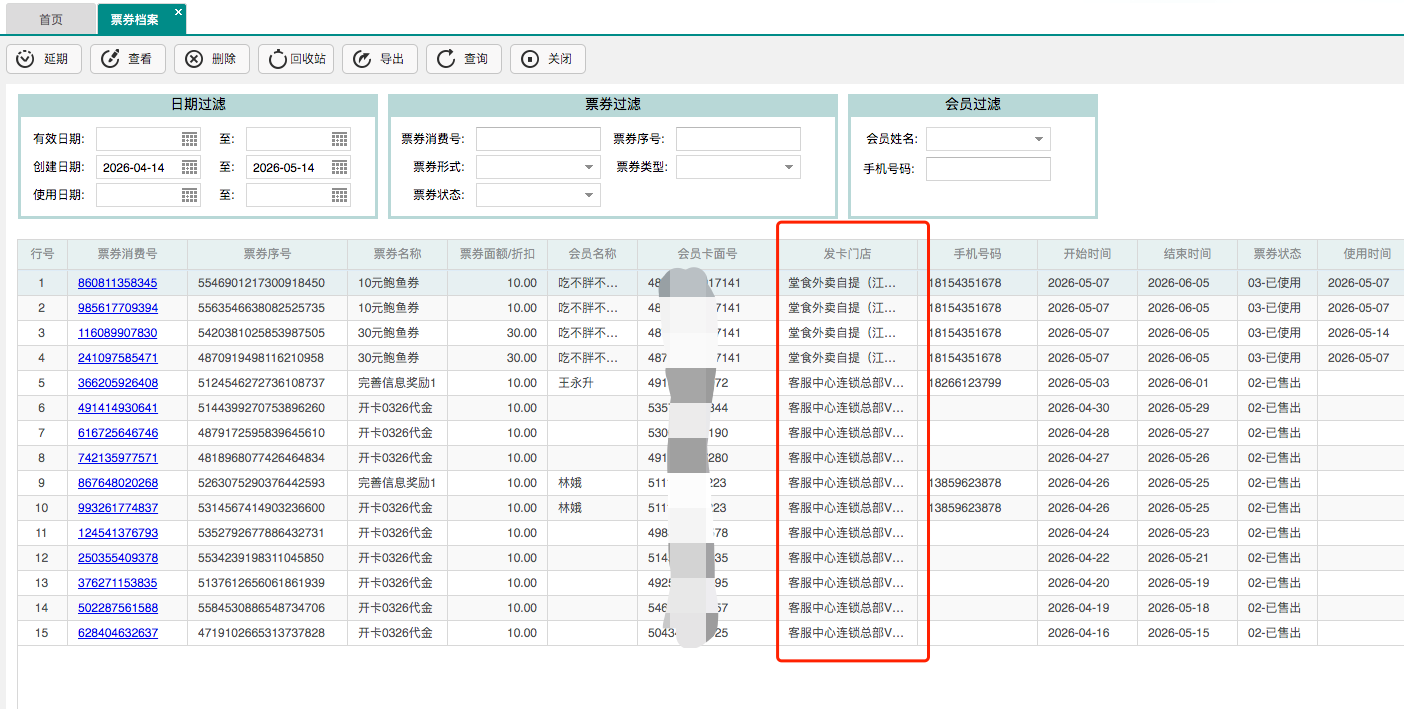Open ticket link 241097585471
The width and height of the screenshot is (1404, 709).
pyautogui.click(x=118, y=358)
